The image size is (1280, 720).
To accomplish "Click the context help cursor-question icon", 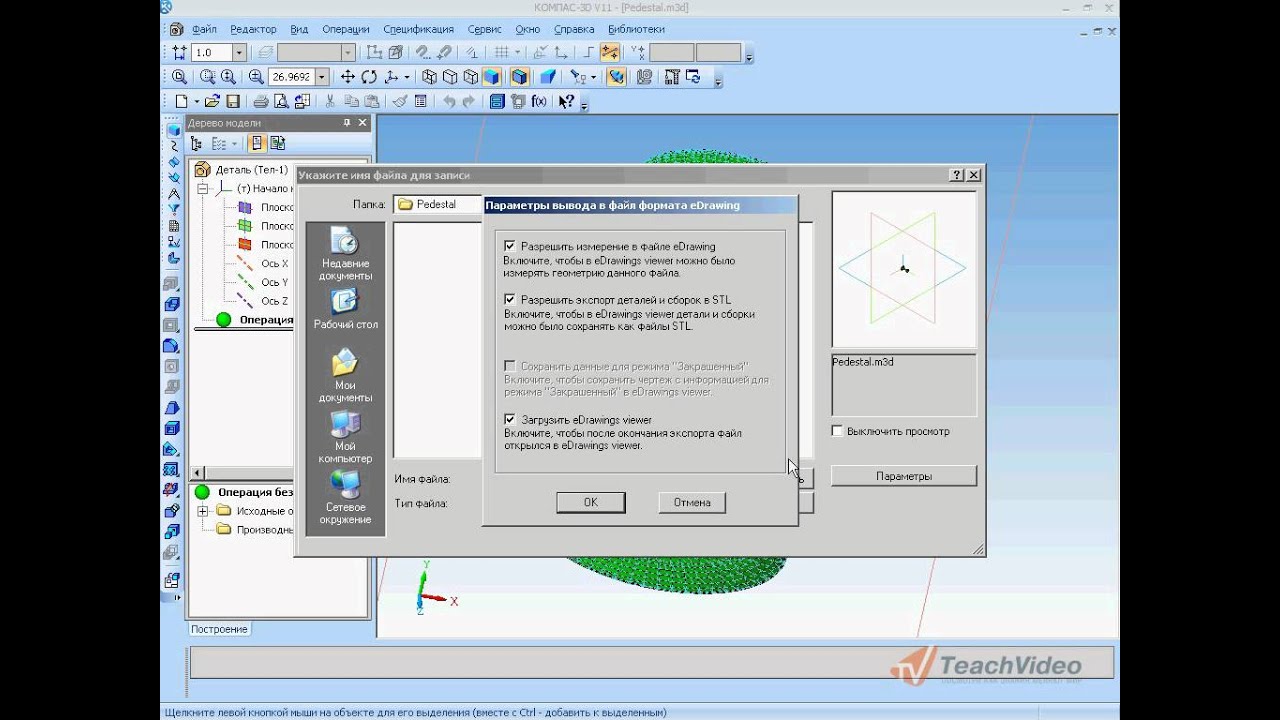I will point(567,101).
